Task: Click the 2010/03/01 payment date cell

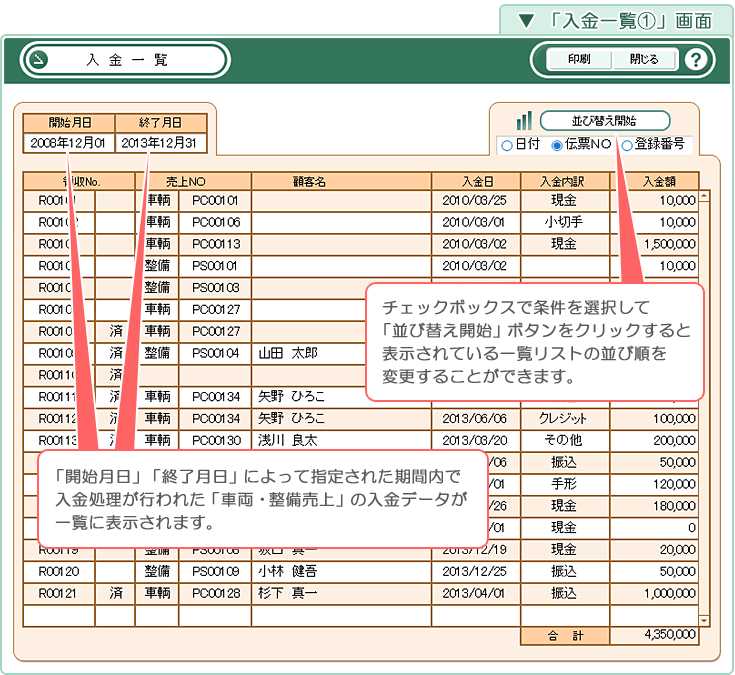Action: [x=476, y=222]
